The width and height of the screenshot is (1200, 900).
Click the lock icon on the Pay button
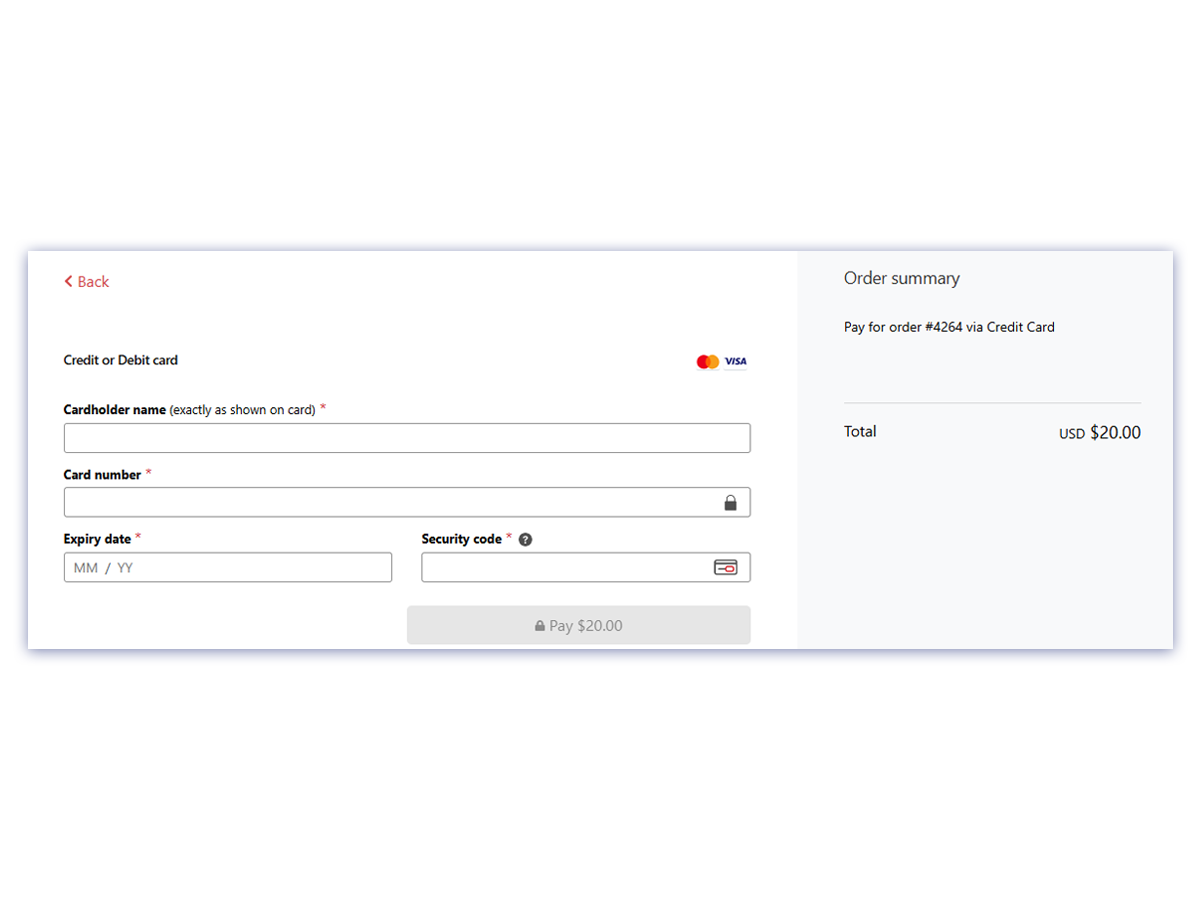(x=541, y=625)
